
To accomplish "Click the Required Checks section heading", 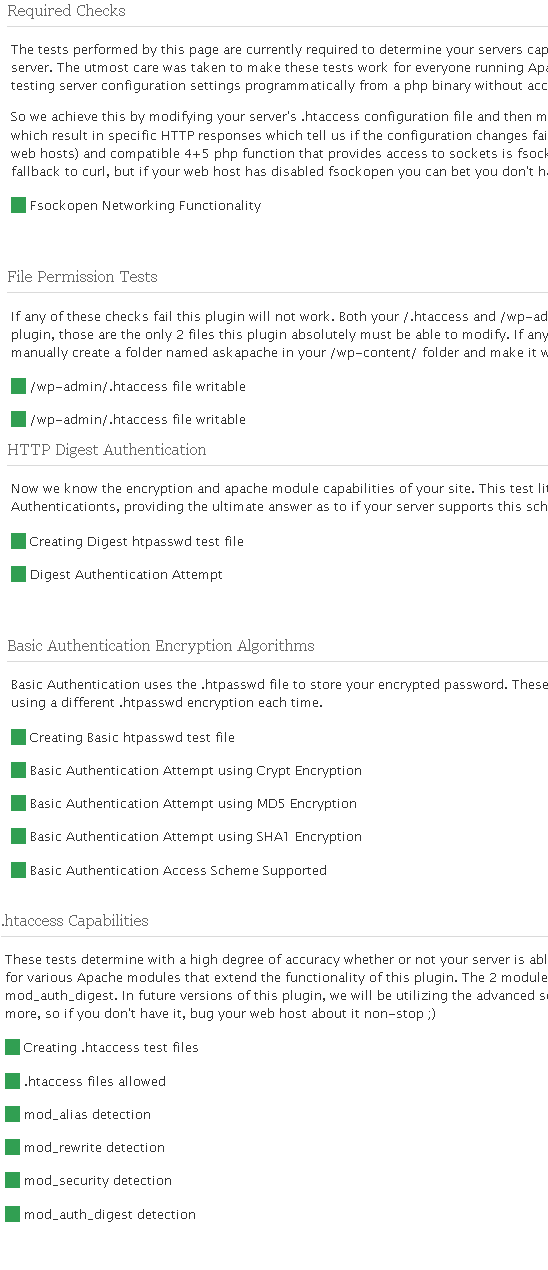I will pos(66,12).
